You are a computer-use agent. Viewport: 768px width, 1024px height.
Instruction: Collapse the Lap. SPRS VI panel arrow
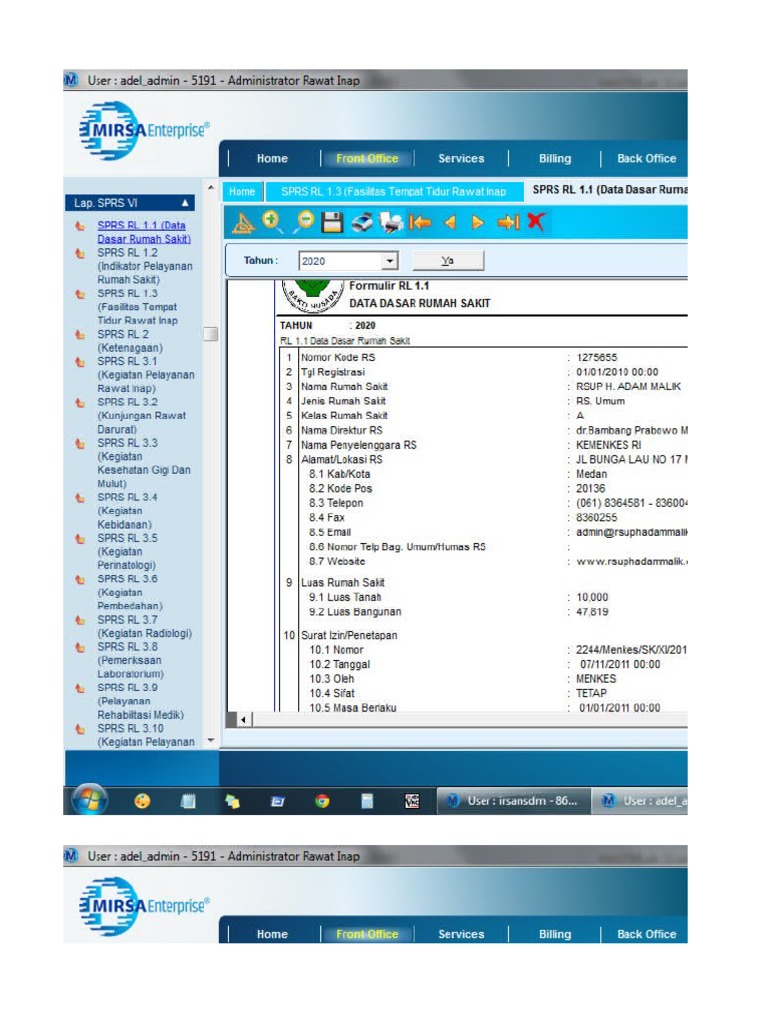pyautogui.click(x=185, y=203)
